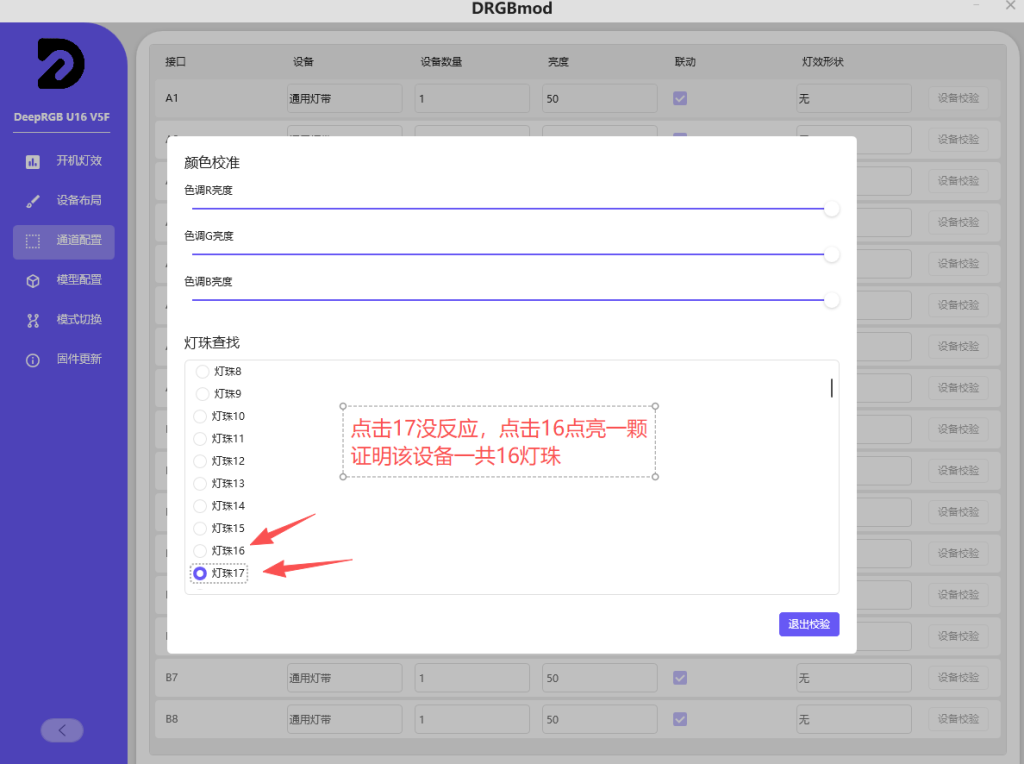Click the 灯珠 list scrollbar
Screen dimensions: 1024x764
(x=831, y=388)
